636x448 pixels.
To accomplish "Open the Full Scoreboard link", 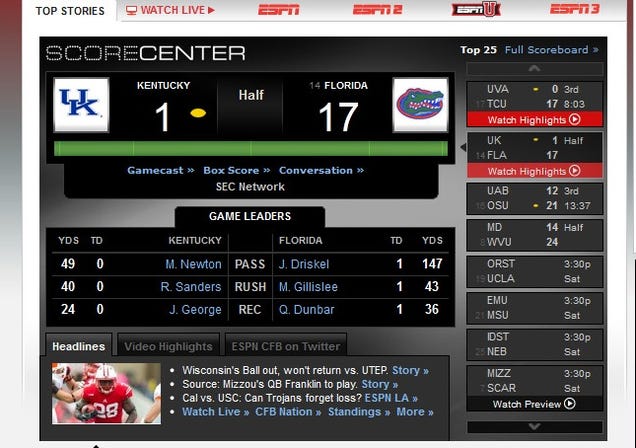I will 552,50.
